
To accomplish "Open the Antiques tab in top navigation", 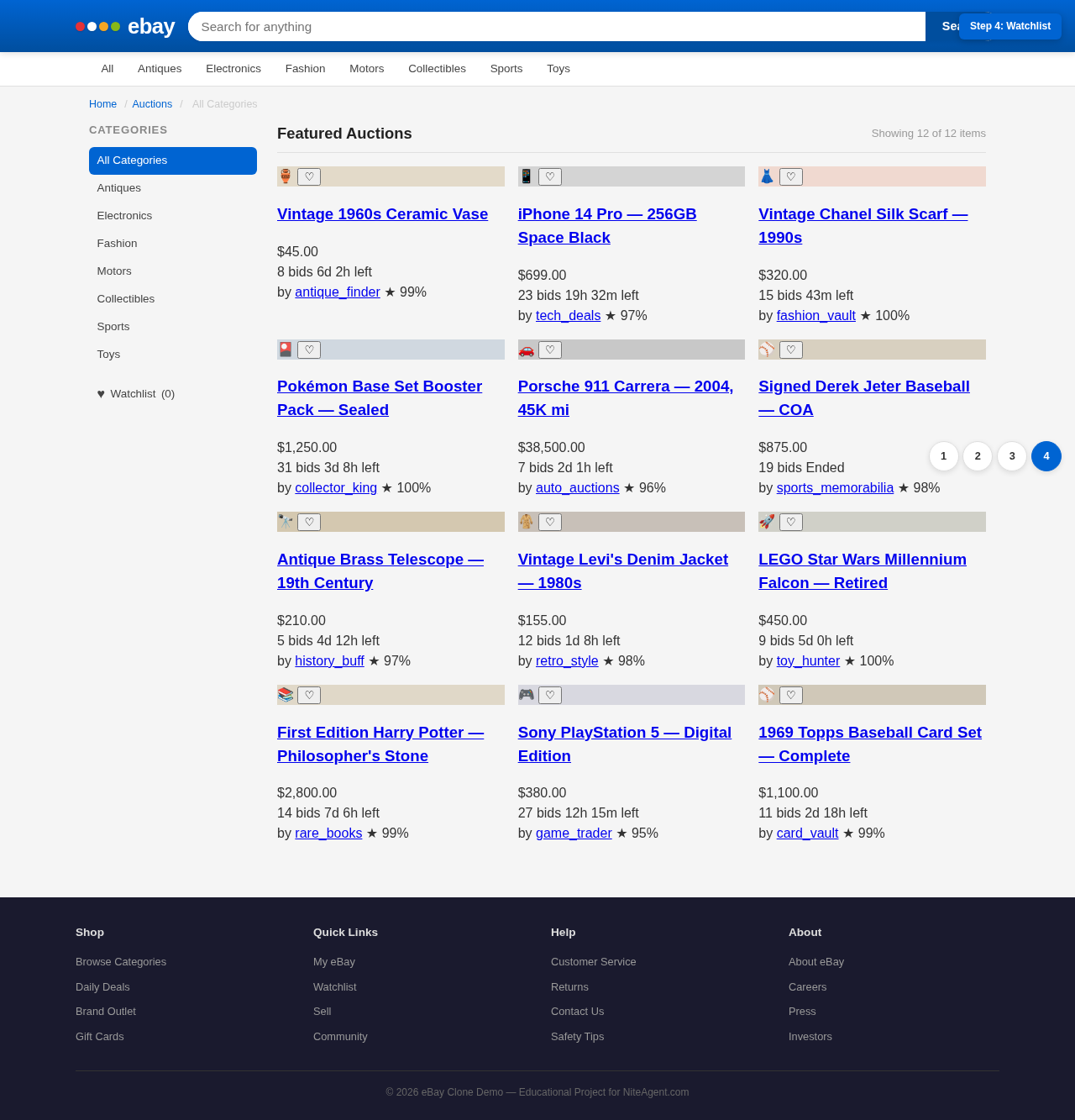I will (160, 69).
